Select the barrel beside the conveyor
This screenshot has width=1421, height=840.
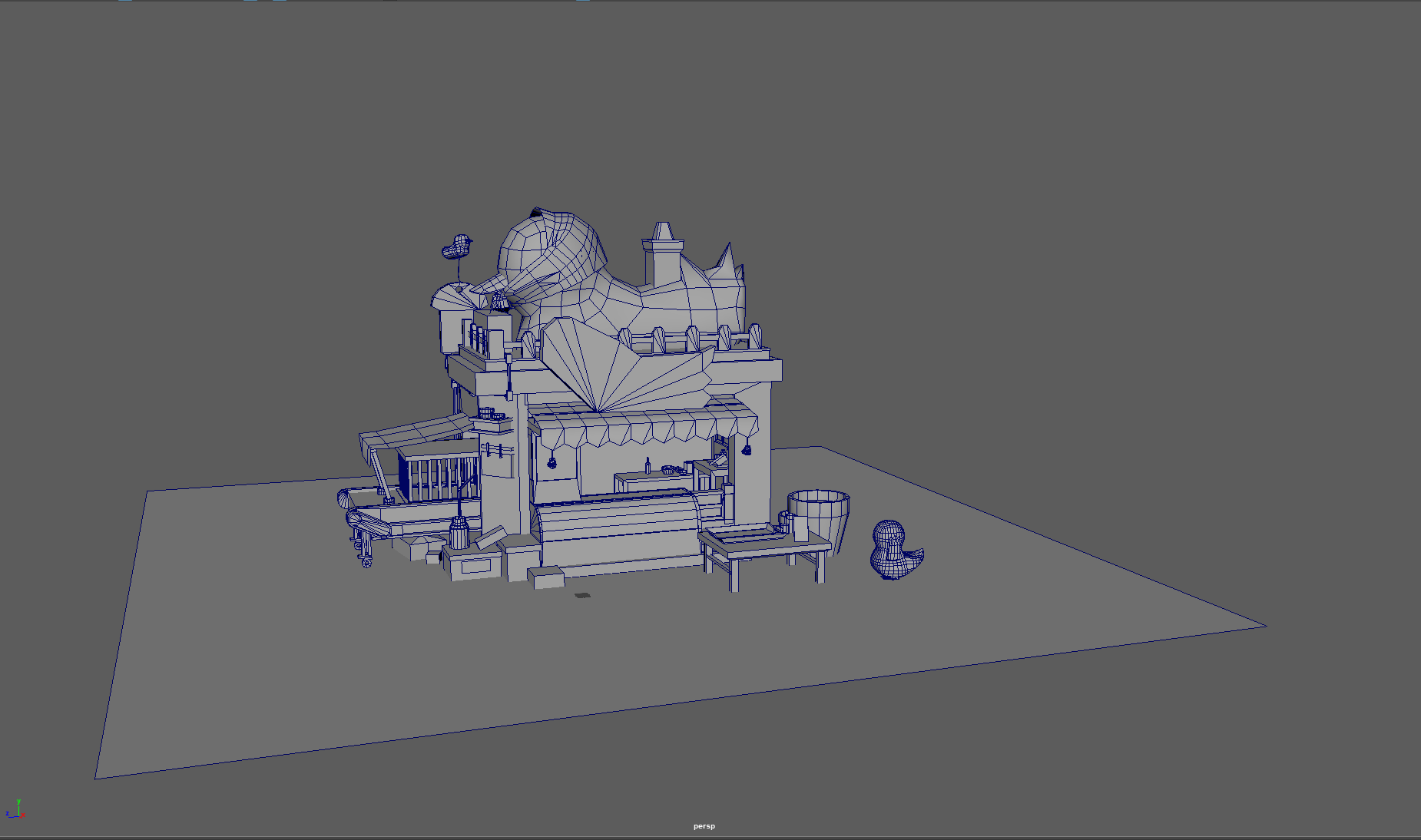pos(459,532)
